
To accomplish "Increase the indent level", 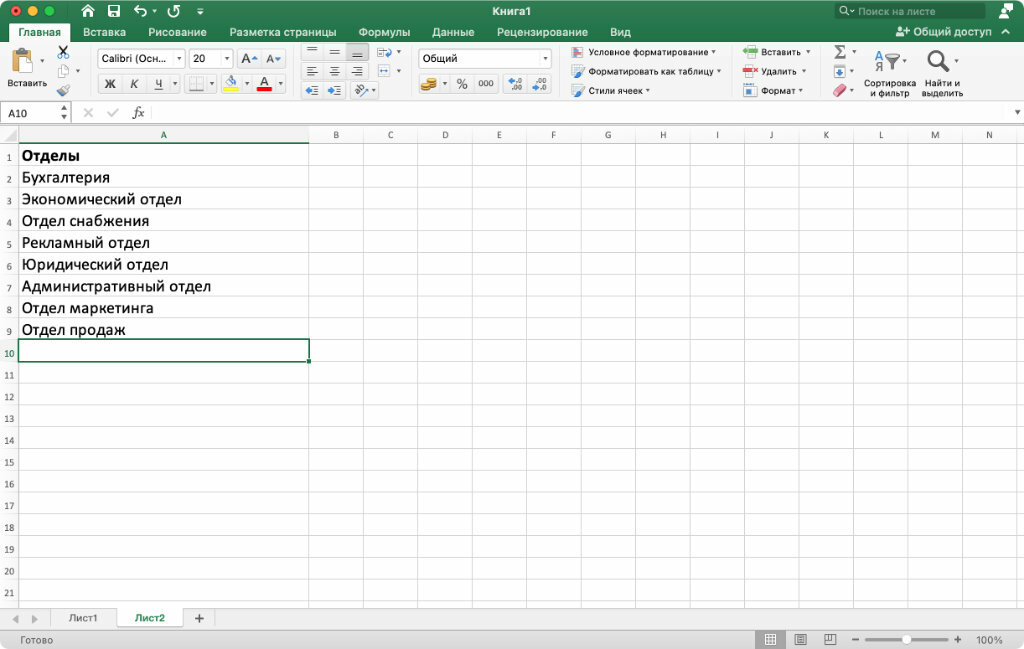I will click(x=334, y=90).
